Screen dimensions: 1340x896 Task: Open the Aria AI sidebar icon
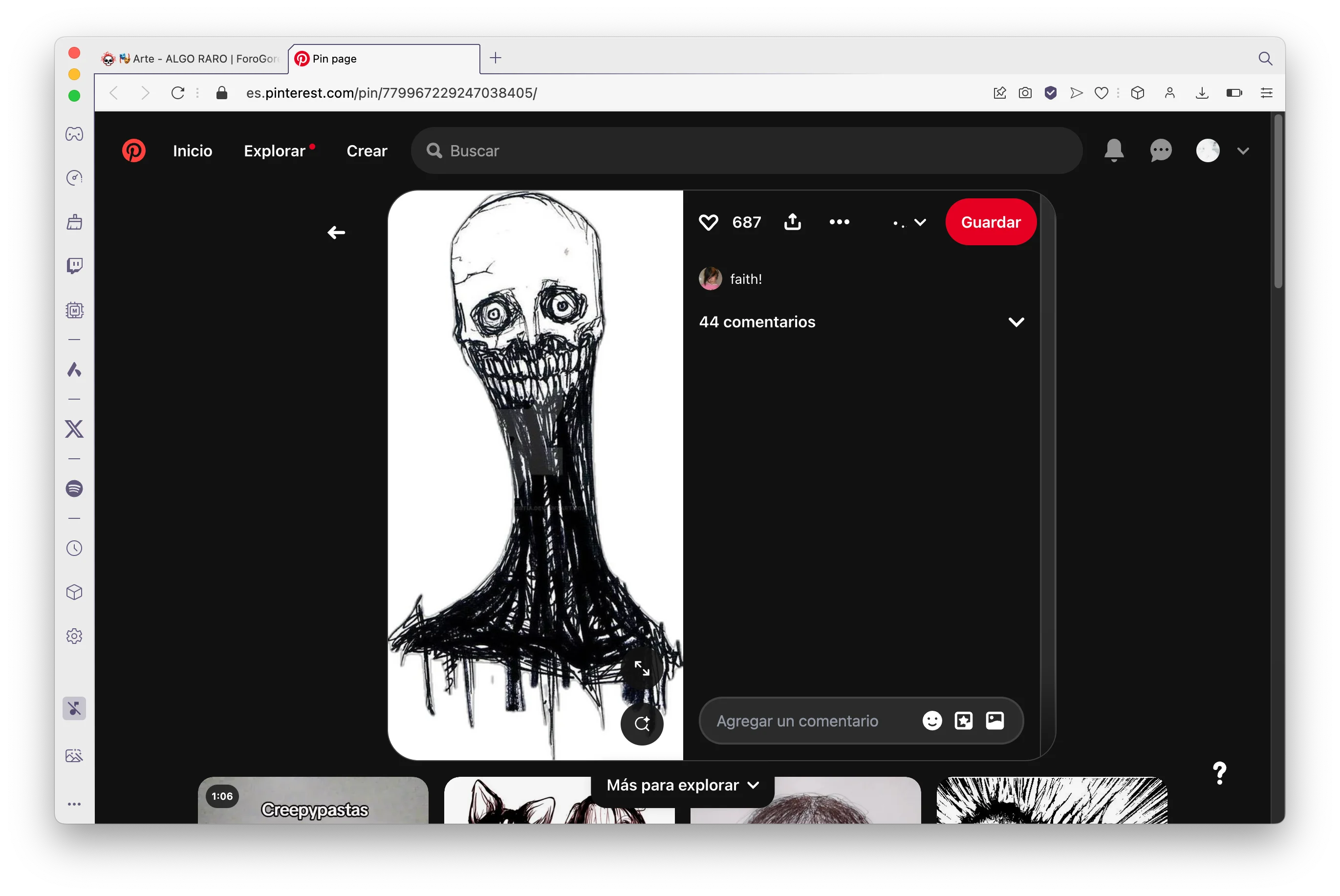[74, 370]
